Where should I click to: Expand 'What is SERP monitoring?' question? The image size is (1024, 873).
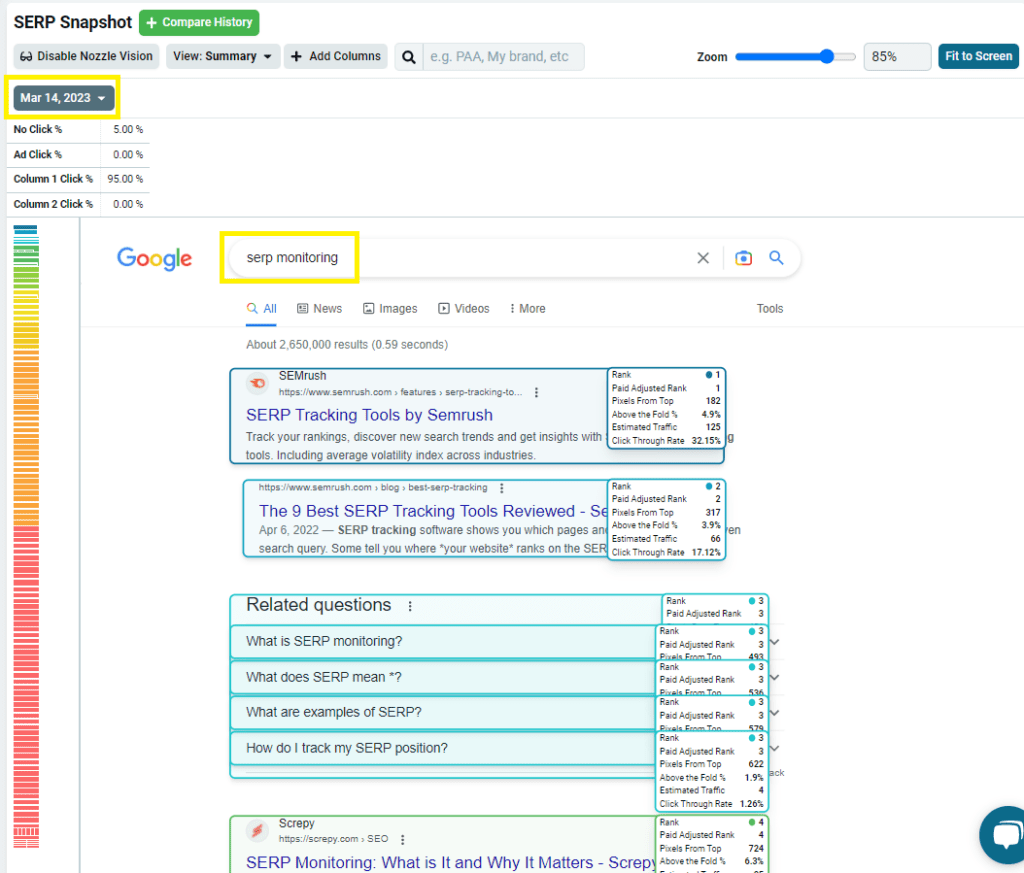coord(775,642)
